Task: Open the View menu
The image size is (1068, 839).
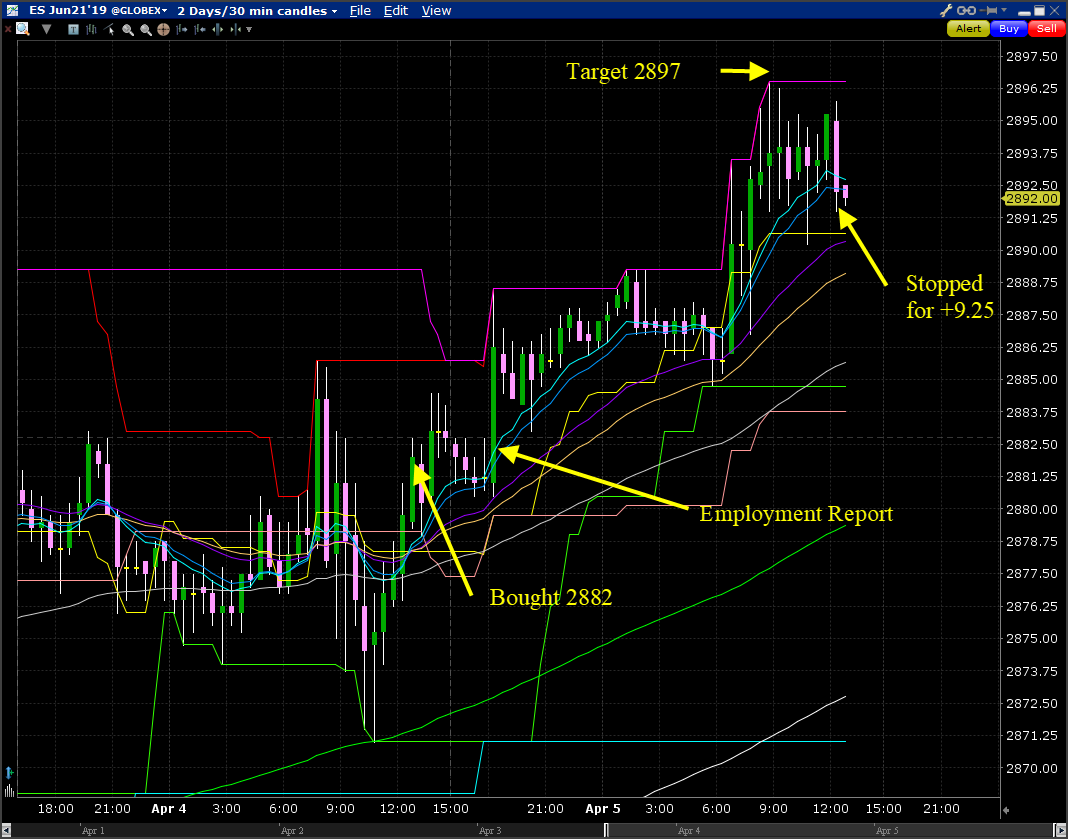Action: click(437, 10)
